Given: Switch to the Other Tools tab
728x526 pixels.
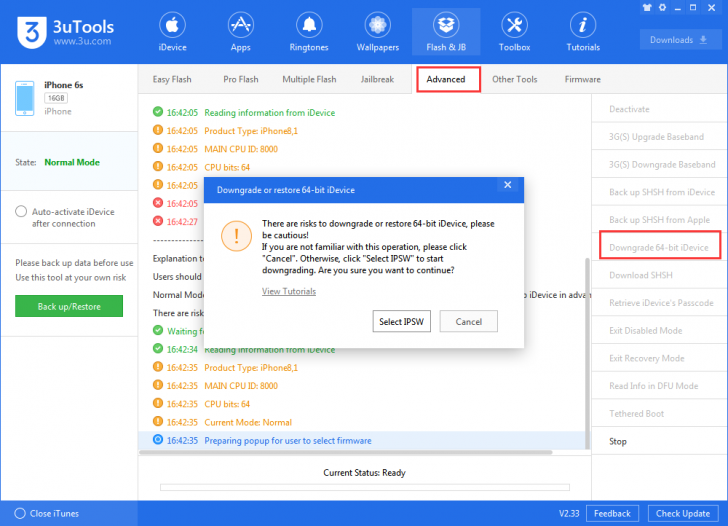Looking at the screenshot, I should [x=514, y=79].
